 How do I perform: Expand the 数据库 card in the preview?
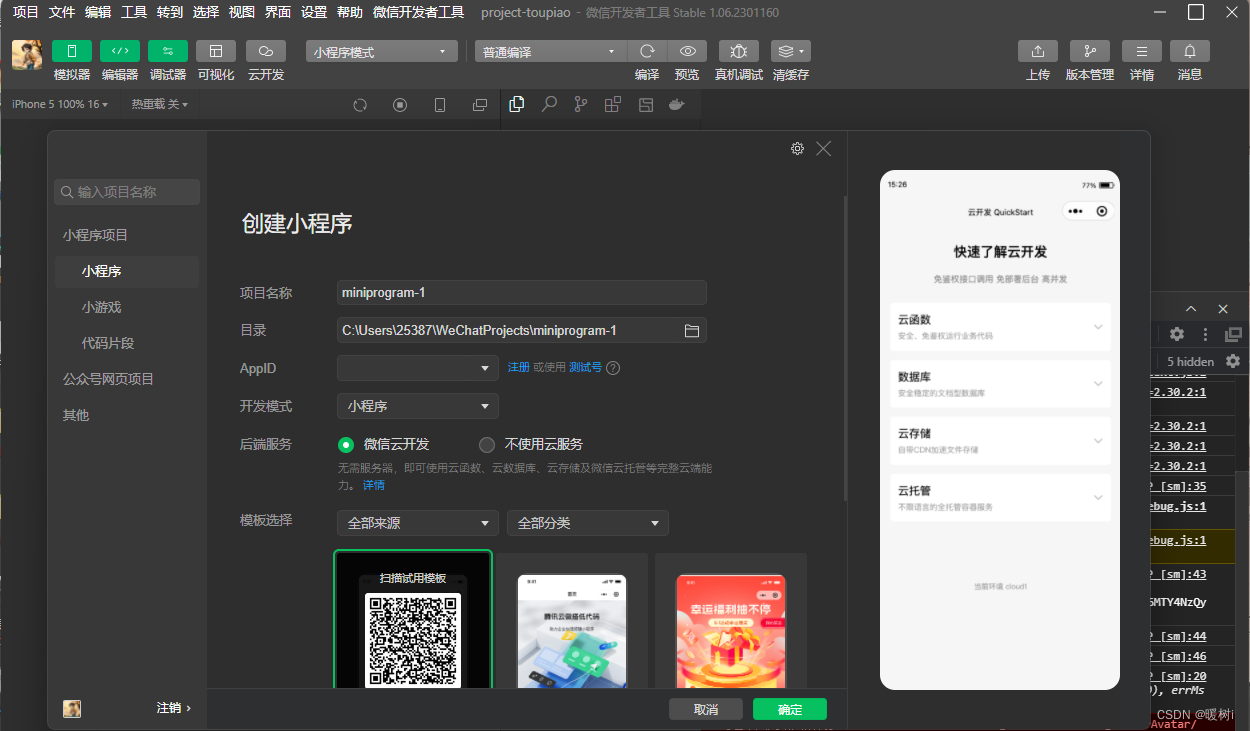coord(1000,384)
